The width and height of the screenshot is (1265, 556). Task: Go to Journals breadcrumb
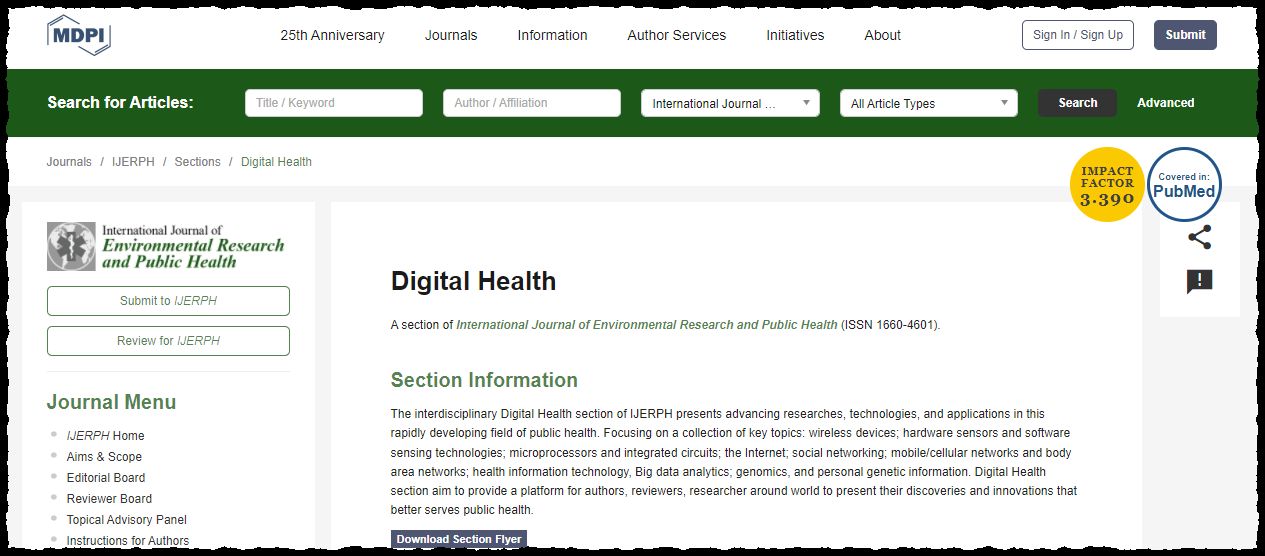[x=69, y=162]
